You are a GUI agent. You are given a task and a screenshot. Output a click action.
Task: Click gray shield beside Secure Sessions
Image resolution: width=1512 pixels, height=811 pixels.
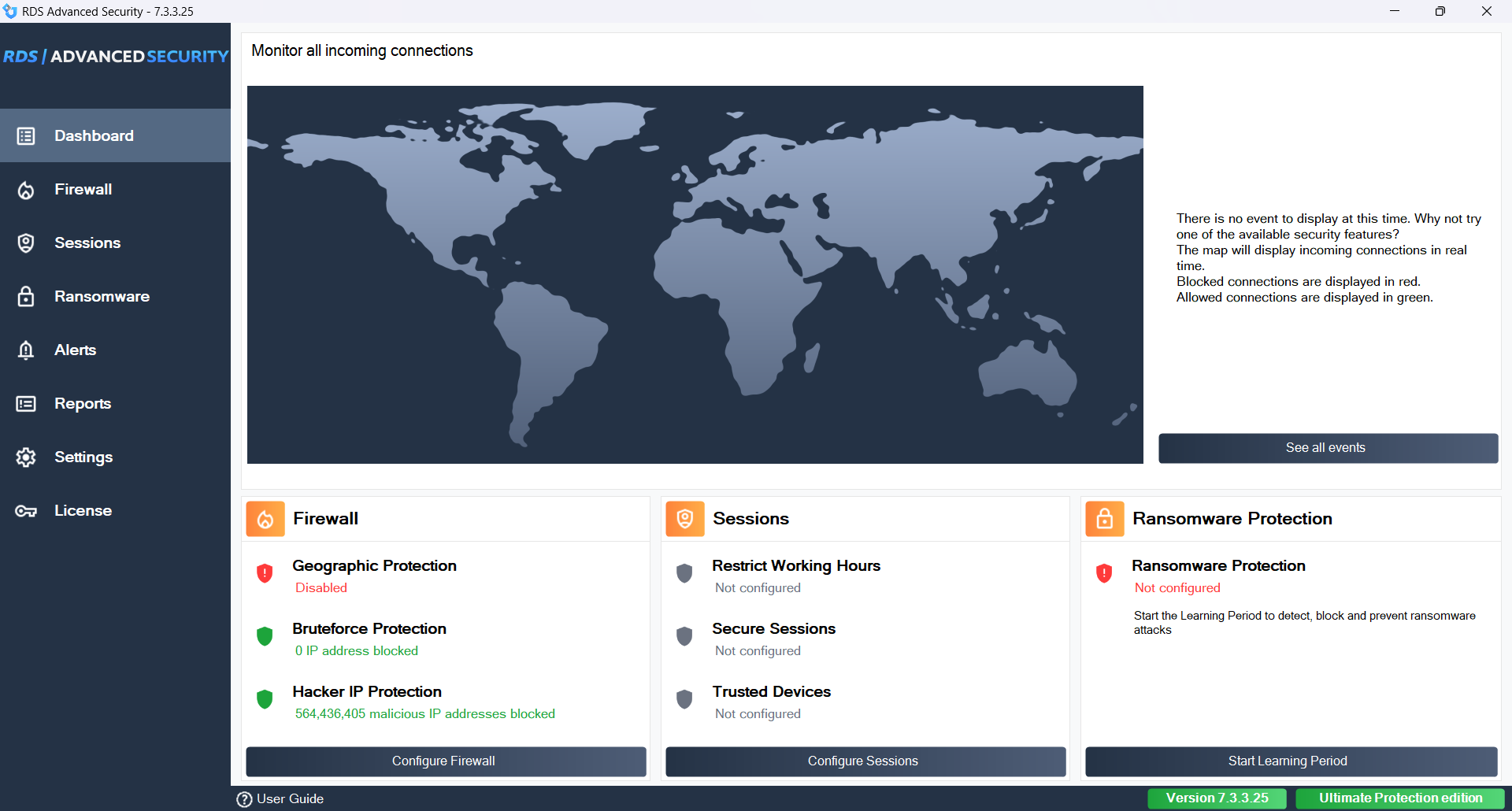pos(684,636)
